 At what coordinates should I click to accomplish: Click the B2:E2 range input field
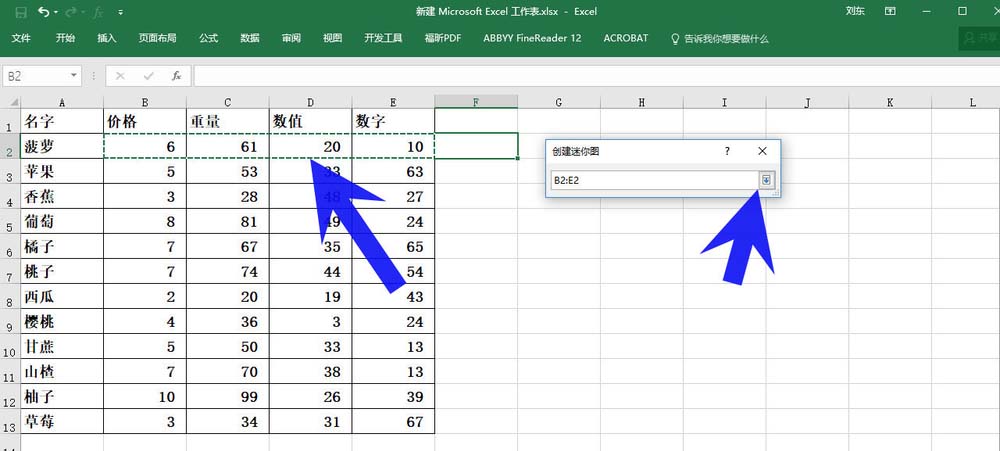point(654,181)
